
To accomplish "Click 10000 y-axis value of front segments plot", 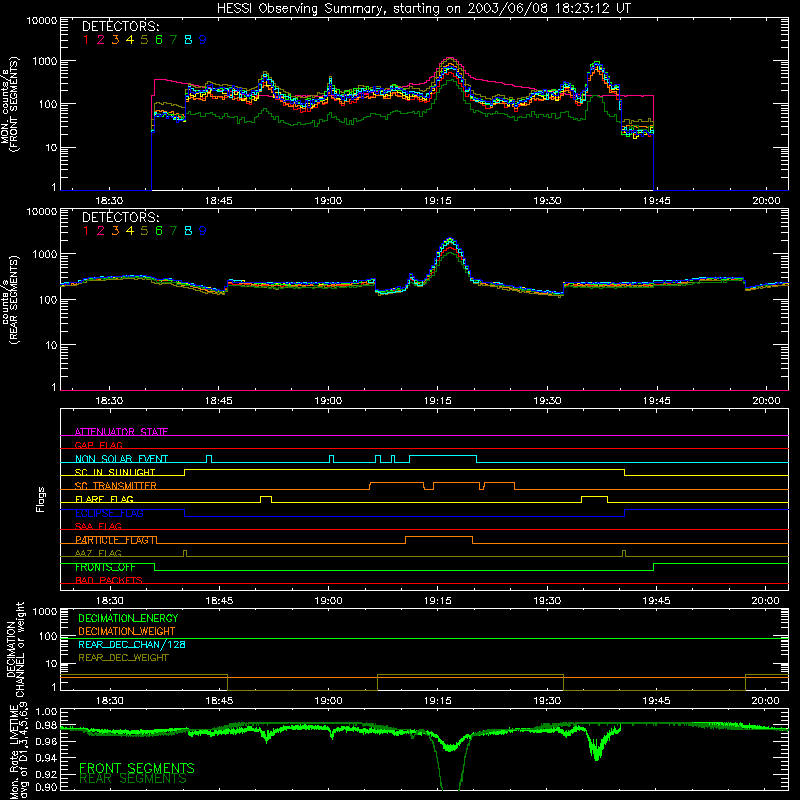I will tap(42, 20).
